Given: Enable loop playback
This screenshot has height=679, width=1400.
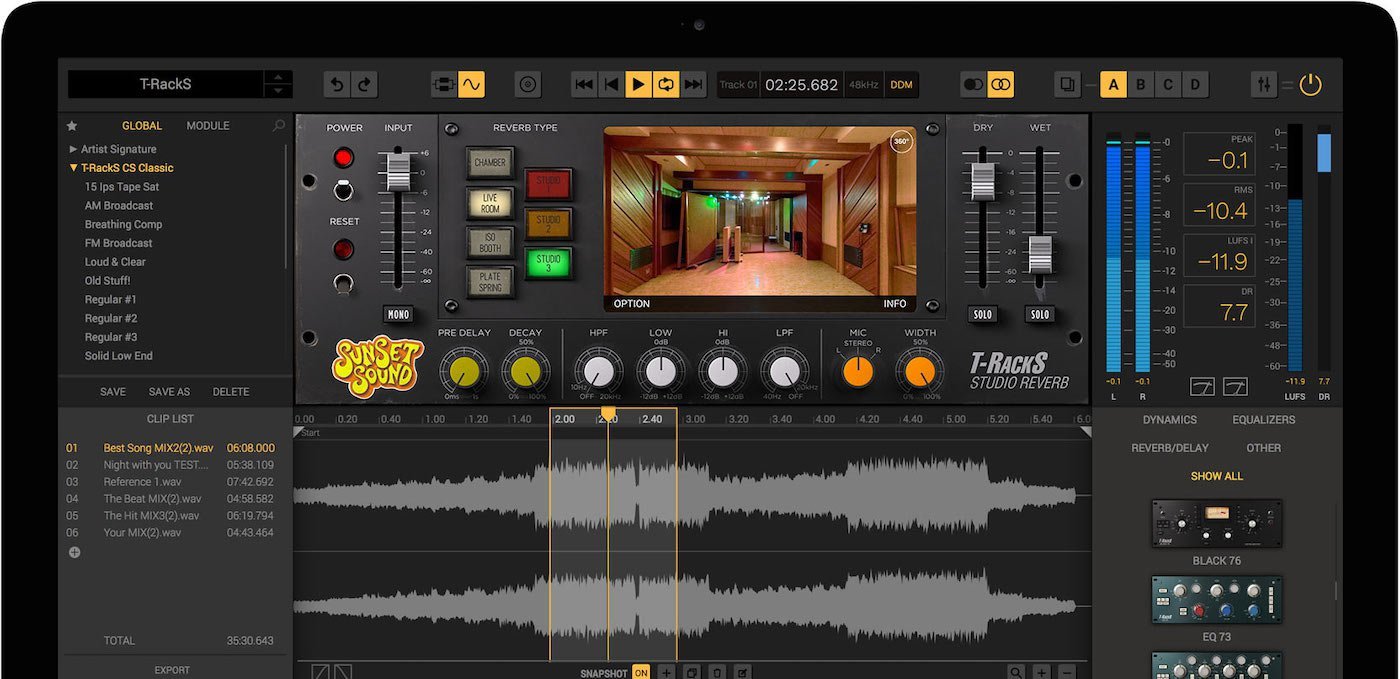Looking at the screenshot, I should click(x=665, y=85).
